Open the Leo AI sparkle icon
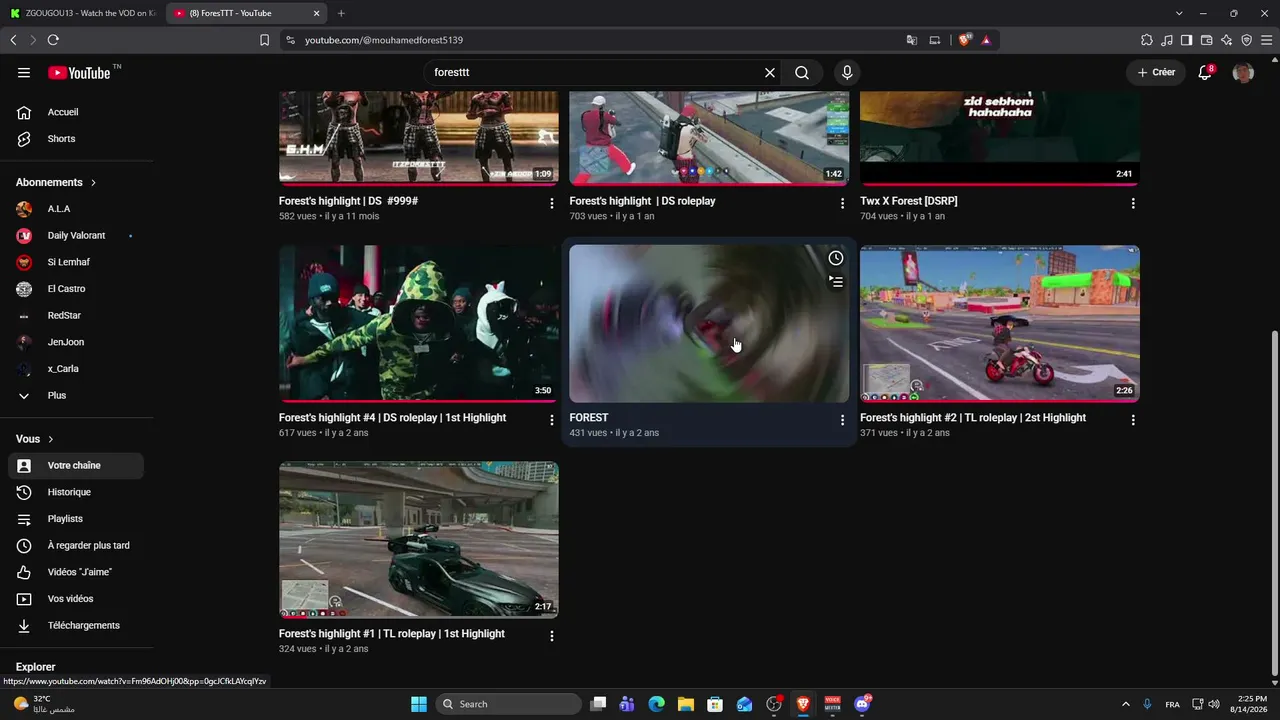Viewport: 1280px width, 720px height. [x=1227, y=40]
